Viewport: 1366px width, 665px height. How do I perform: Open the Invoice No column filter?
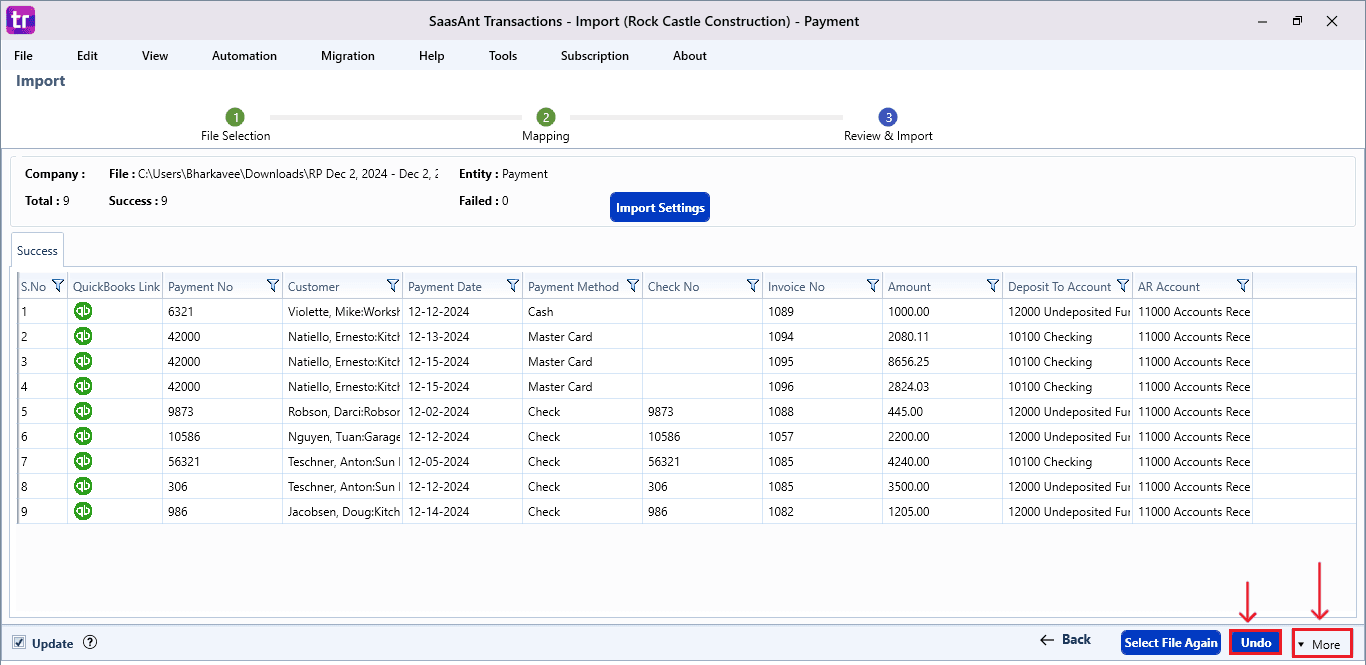872,284
